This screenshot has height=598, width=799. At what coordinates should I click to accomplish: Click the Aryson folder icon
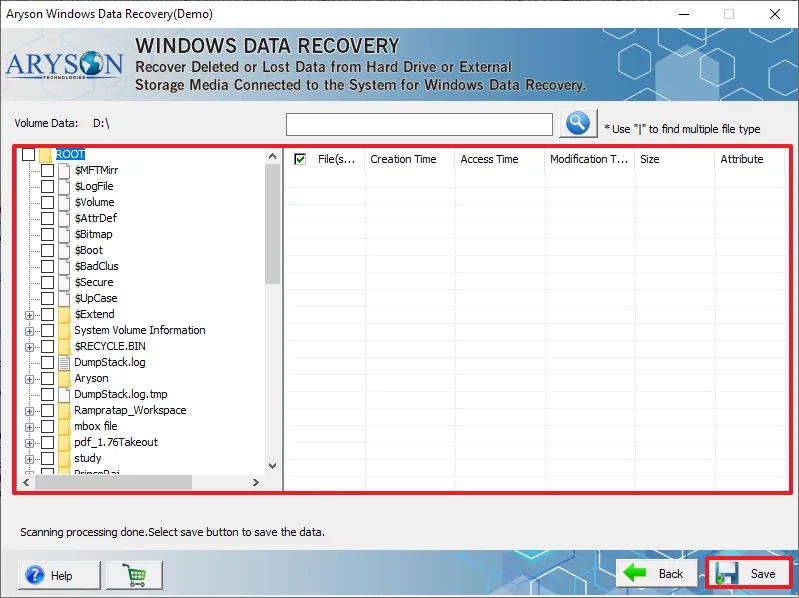pyautogui.click(x=64, y=378)
